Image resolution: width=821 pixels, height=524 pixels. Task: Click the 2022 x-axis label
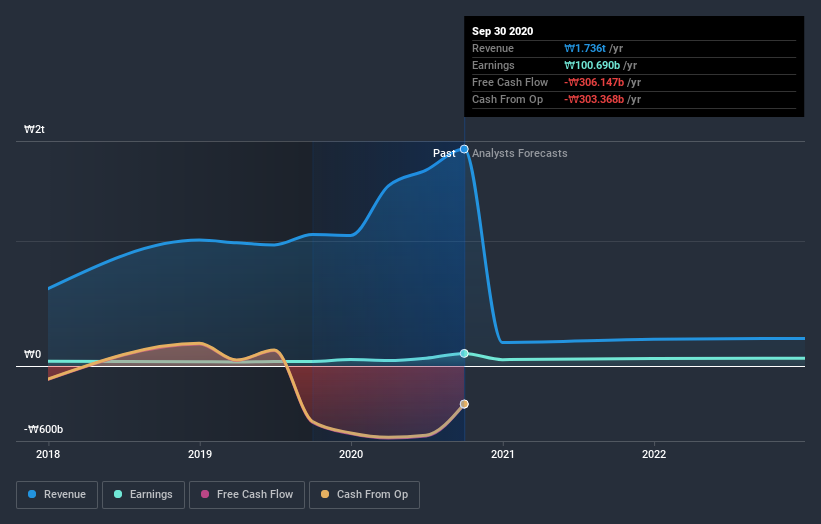[x=654, y=454]
